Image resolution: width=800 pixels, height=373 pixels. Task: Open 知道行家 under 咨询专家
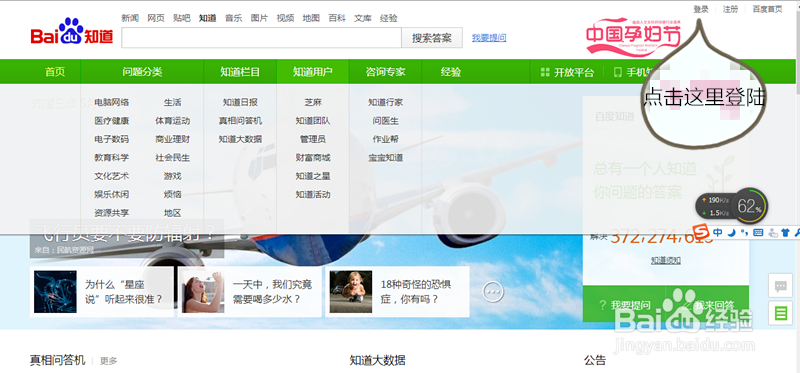(x=386, y=103)
